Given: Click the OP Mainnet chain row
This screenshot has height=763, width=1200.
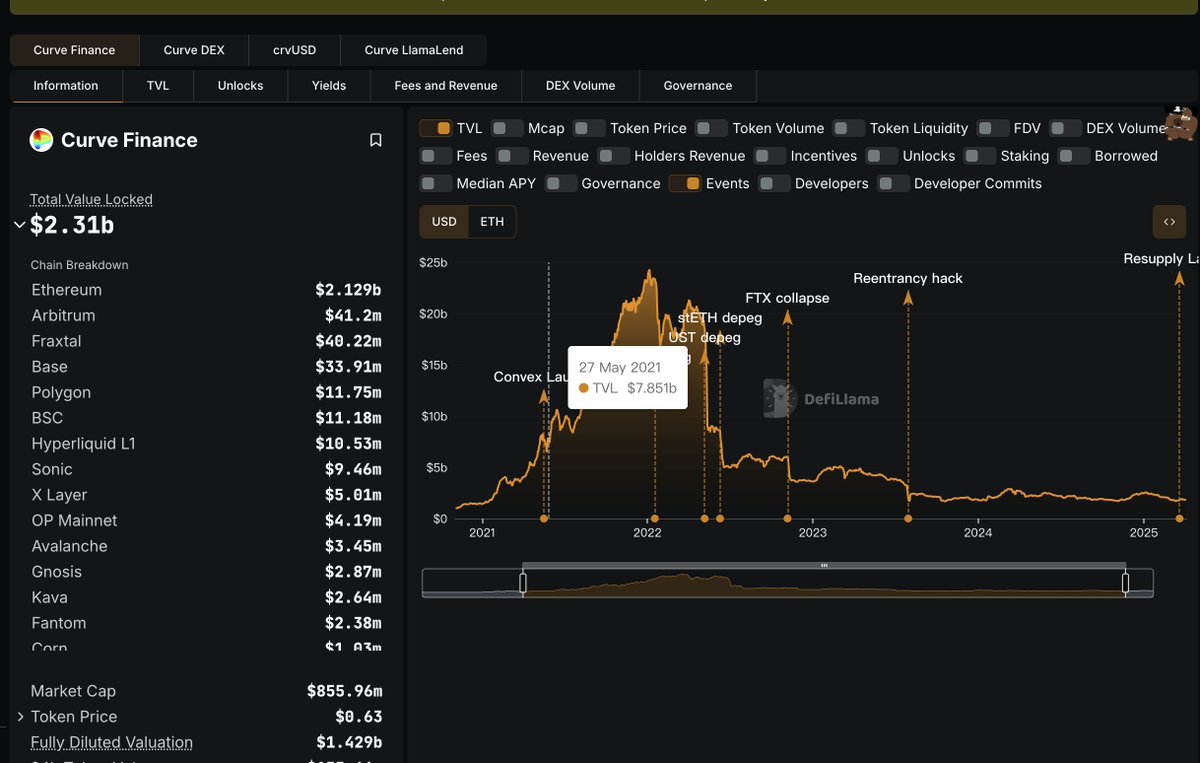Looking at the screenshot, I should [x=206, y=520].
